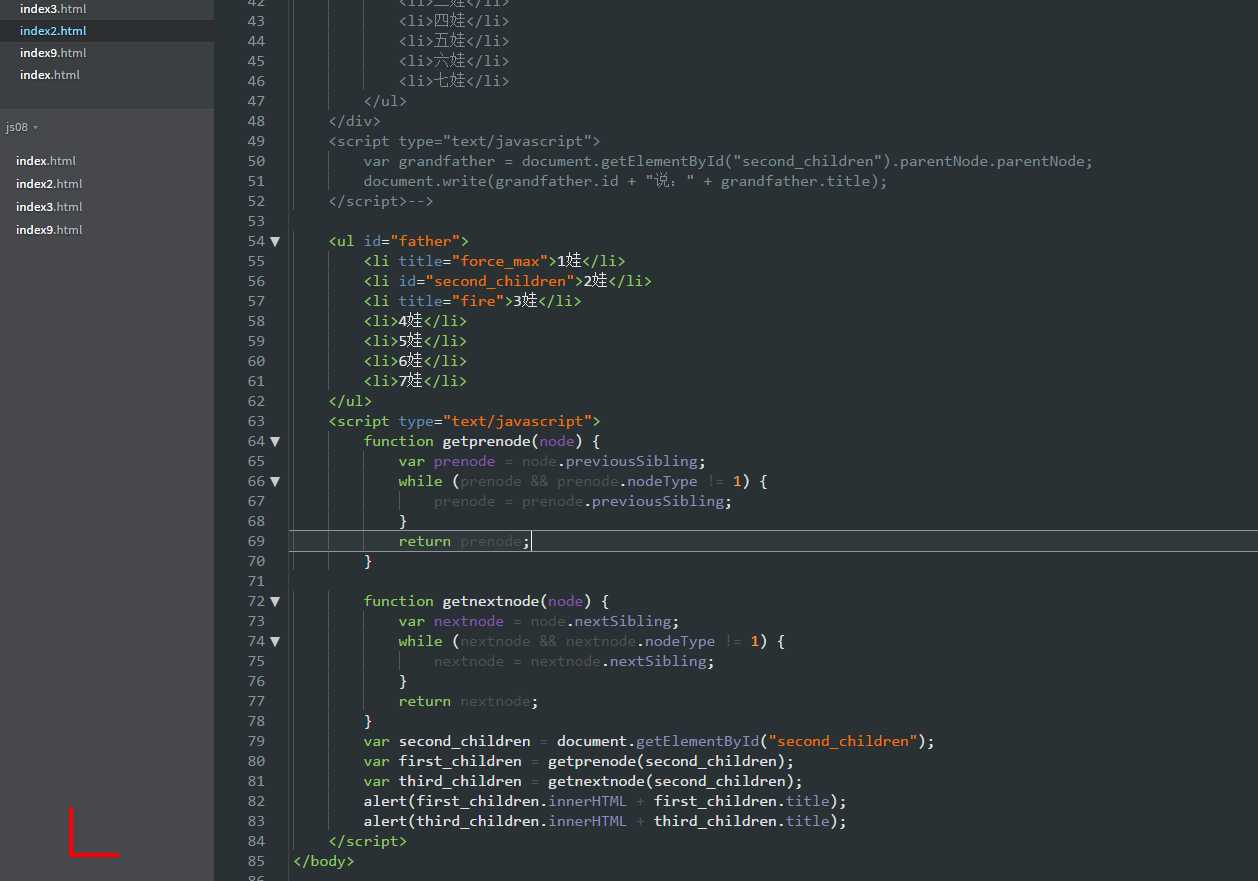Click the closing </body> tag
This screenshot has width=1258, height=881.
click(324, 861)
